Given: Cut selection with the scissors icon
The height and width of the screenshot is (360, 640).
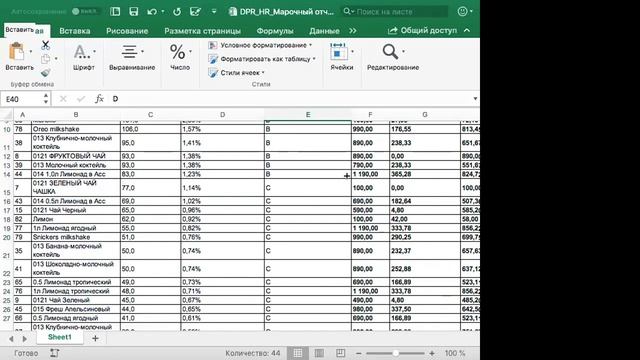Looking at the screenshot, I should click(45, 45).
